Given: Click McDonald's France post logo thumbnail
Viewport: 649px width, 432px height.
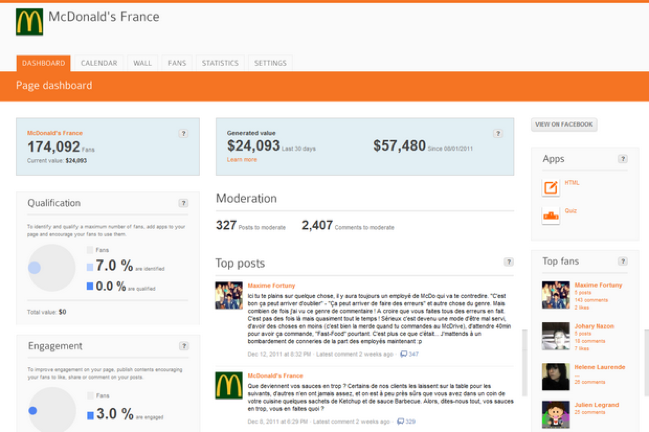Looking at the screenshot, I should point(229,385).
